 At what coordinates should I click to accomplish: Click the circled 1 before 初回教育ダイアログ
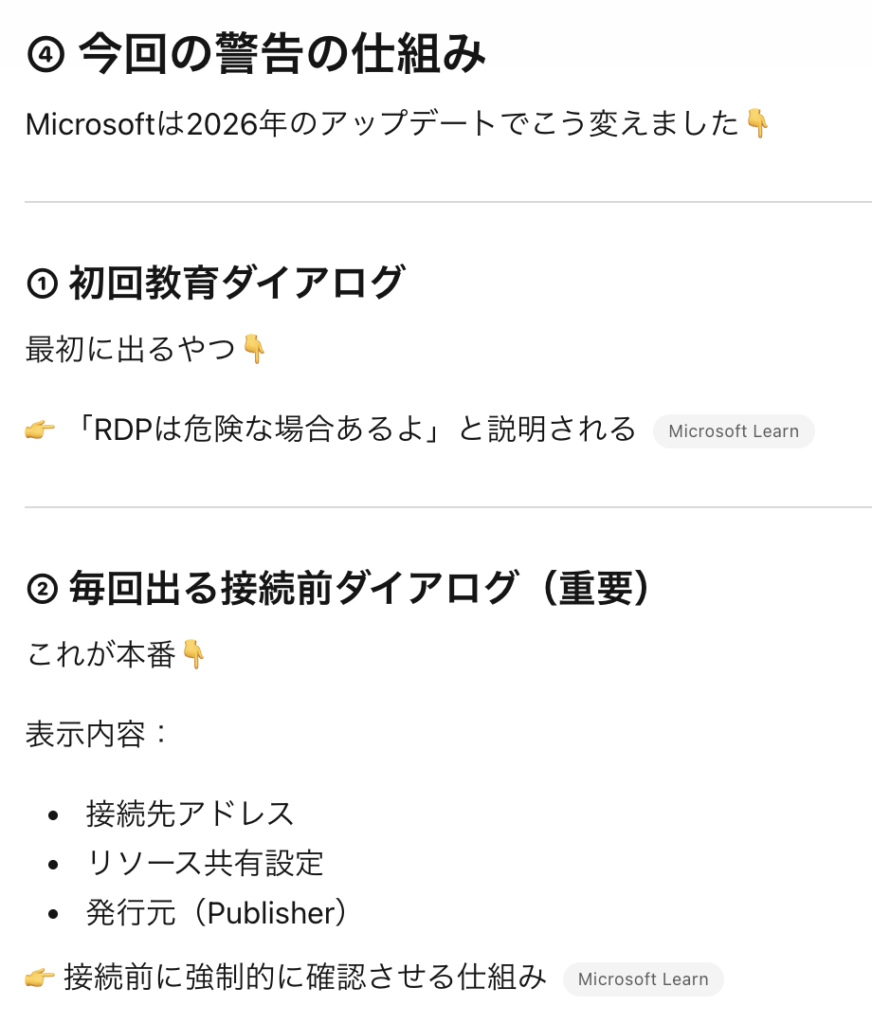click(41, 285)
